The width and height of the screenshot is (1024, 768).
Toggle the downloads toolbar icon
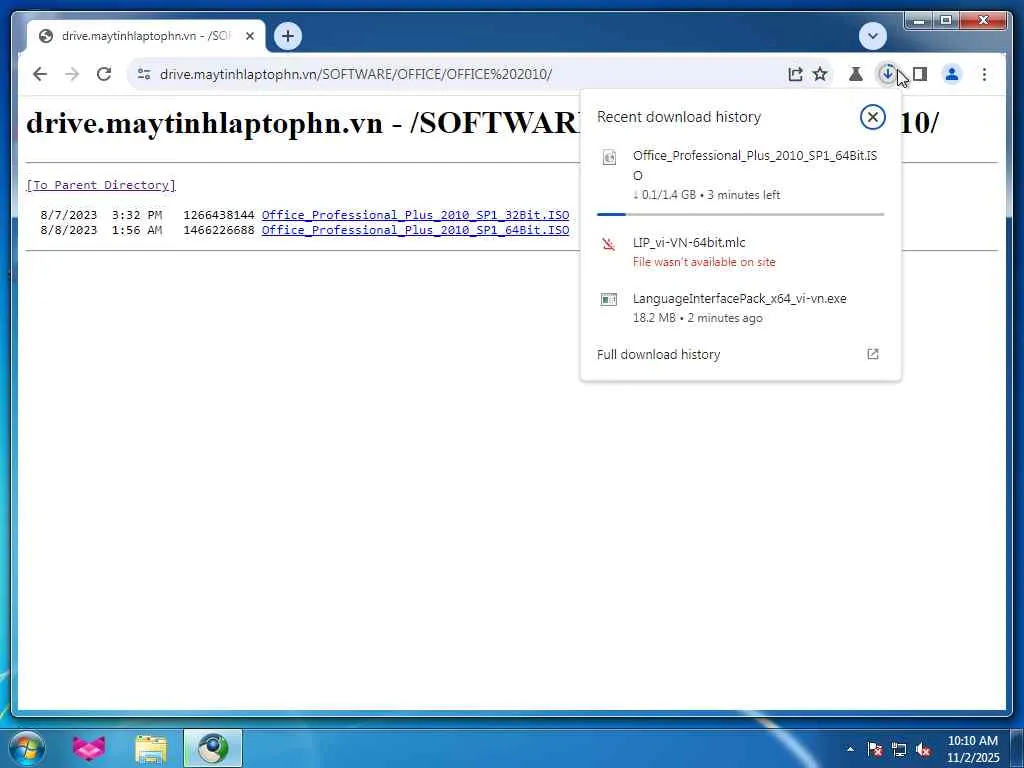(887, 74)
